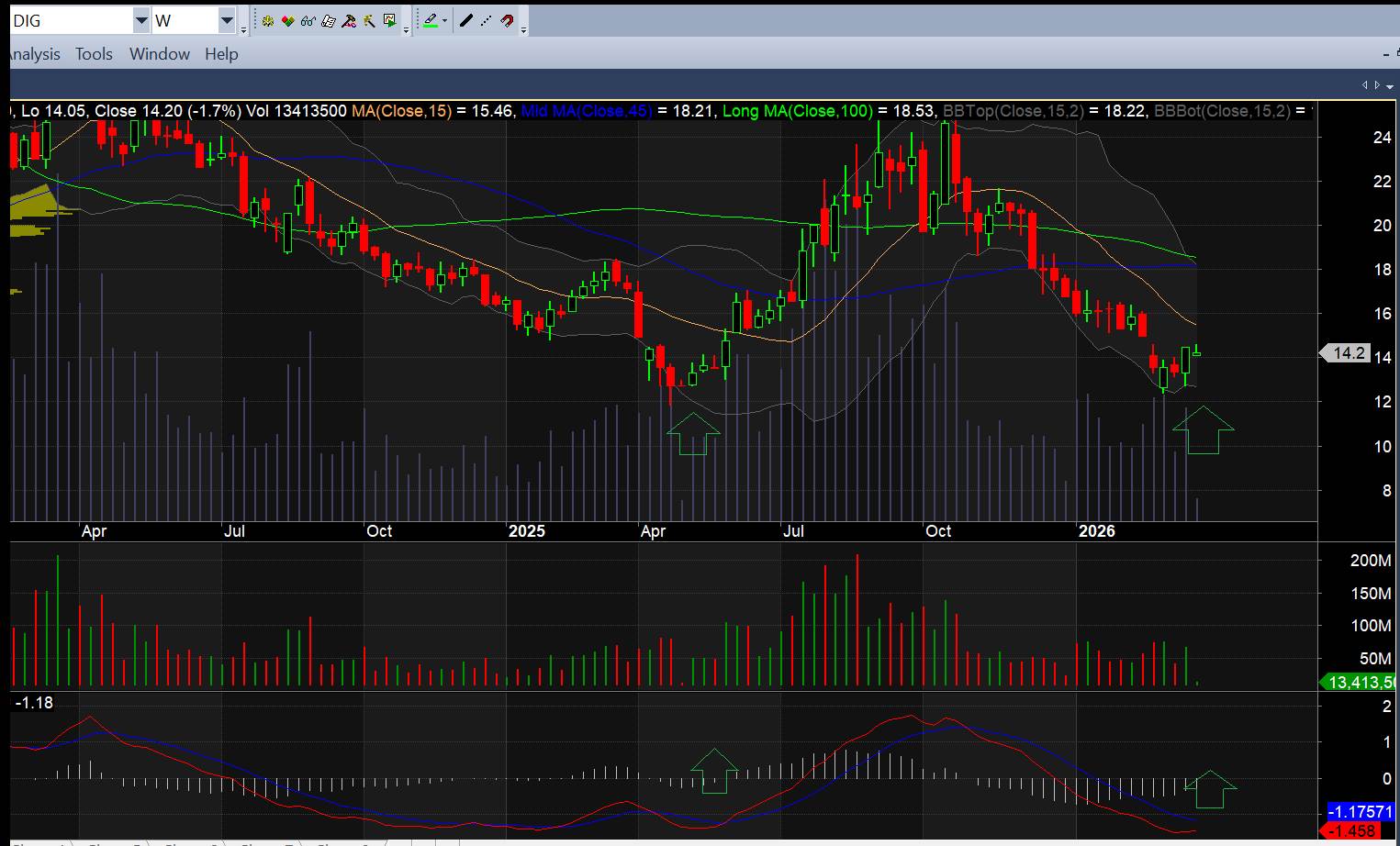Image resolution: width=1400 pixels, height=846 pixels.
Task: Click the chart with green play arrow icon
Action: [390, 20]
